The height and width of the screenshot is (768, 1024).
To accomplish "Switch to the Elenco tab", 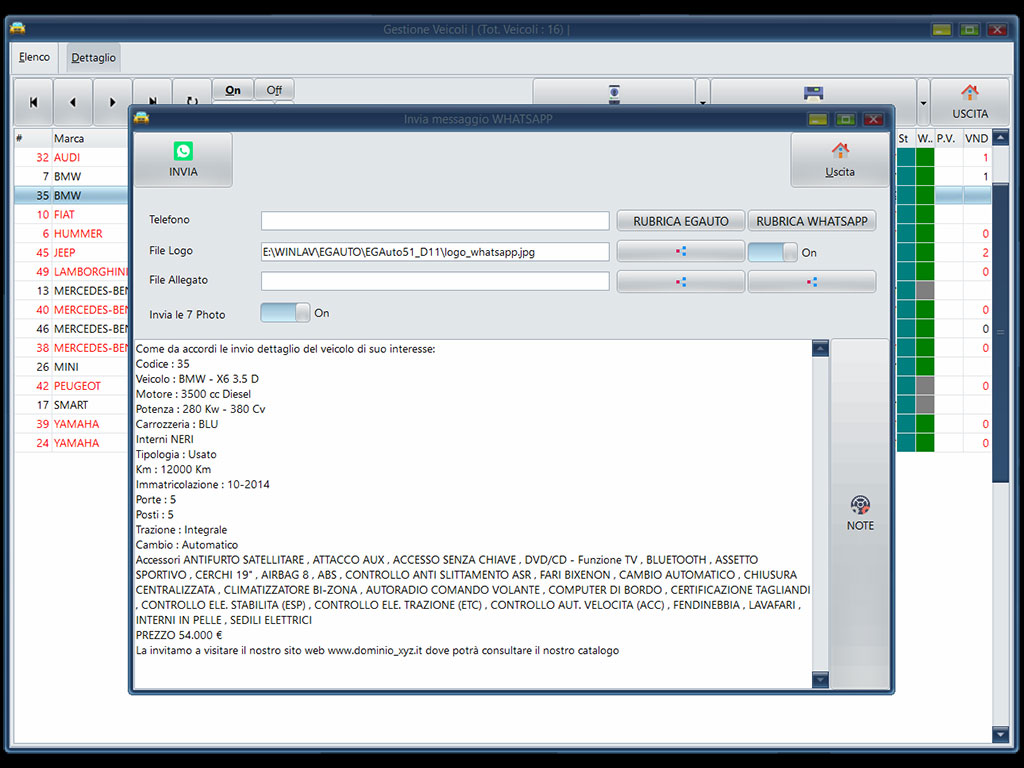I will tap(35, 57).
